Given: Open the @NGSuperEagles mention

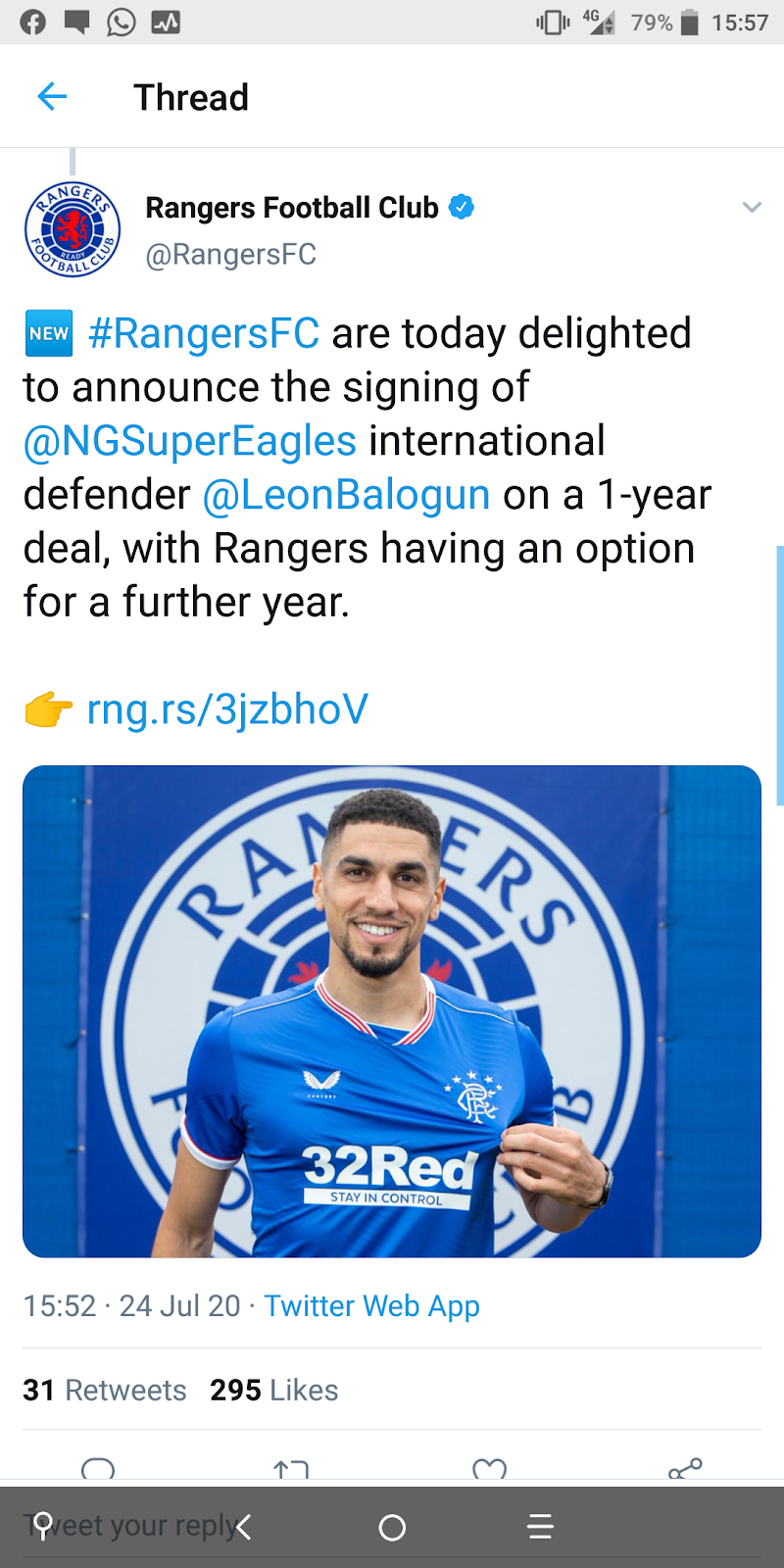Looking at the screenshot, I should 190,441.
